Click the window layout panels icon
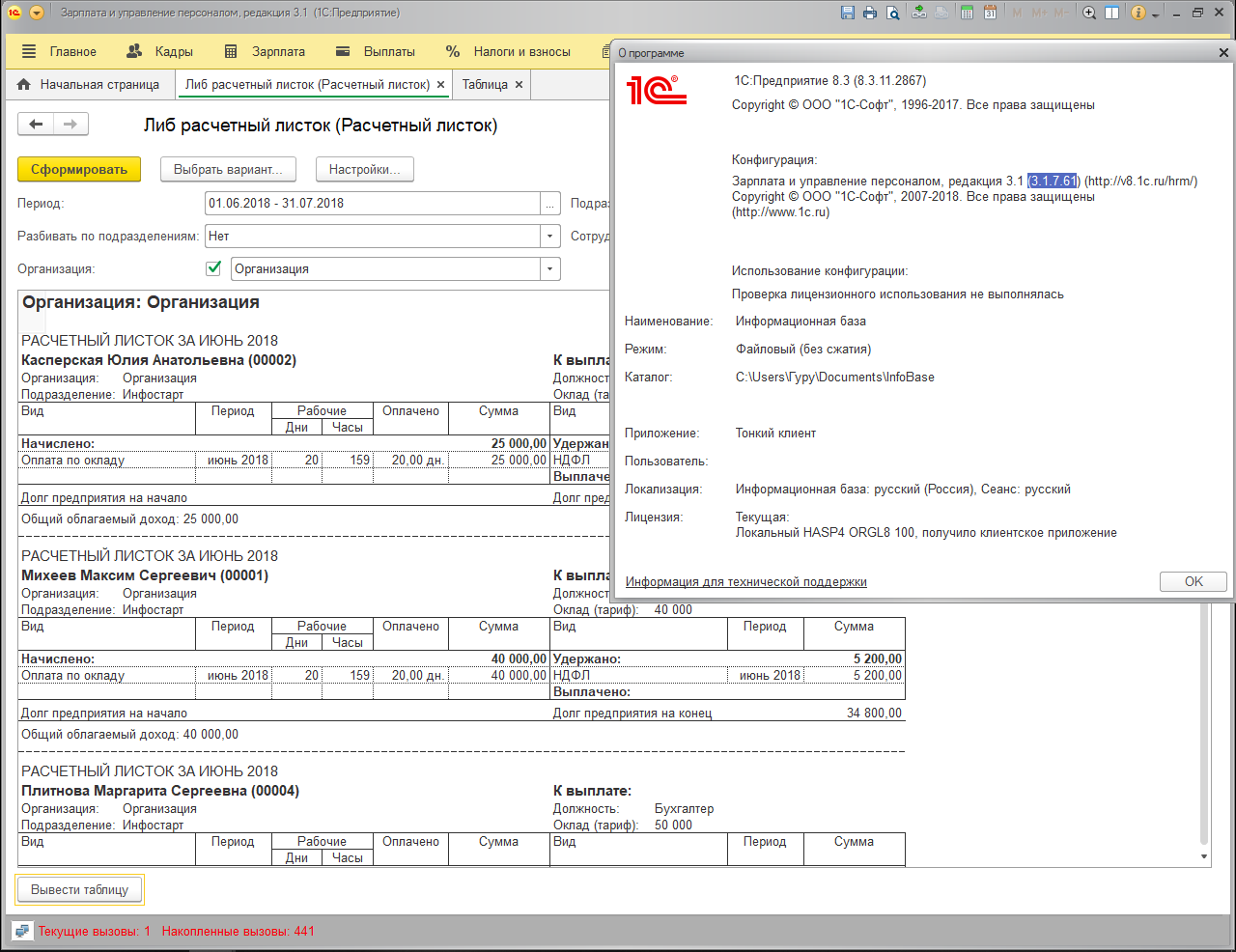 (1111, 13)
